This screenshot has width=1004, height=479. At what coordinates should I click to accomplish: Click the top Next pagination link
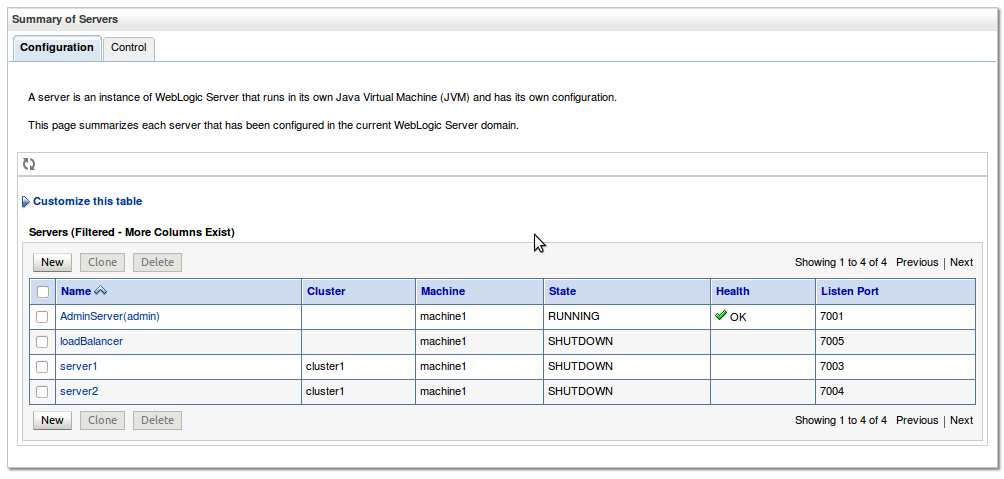click(x=961, y=262)
